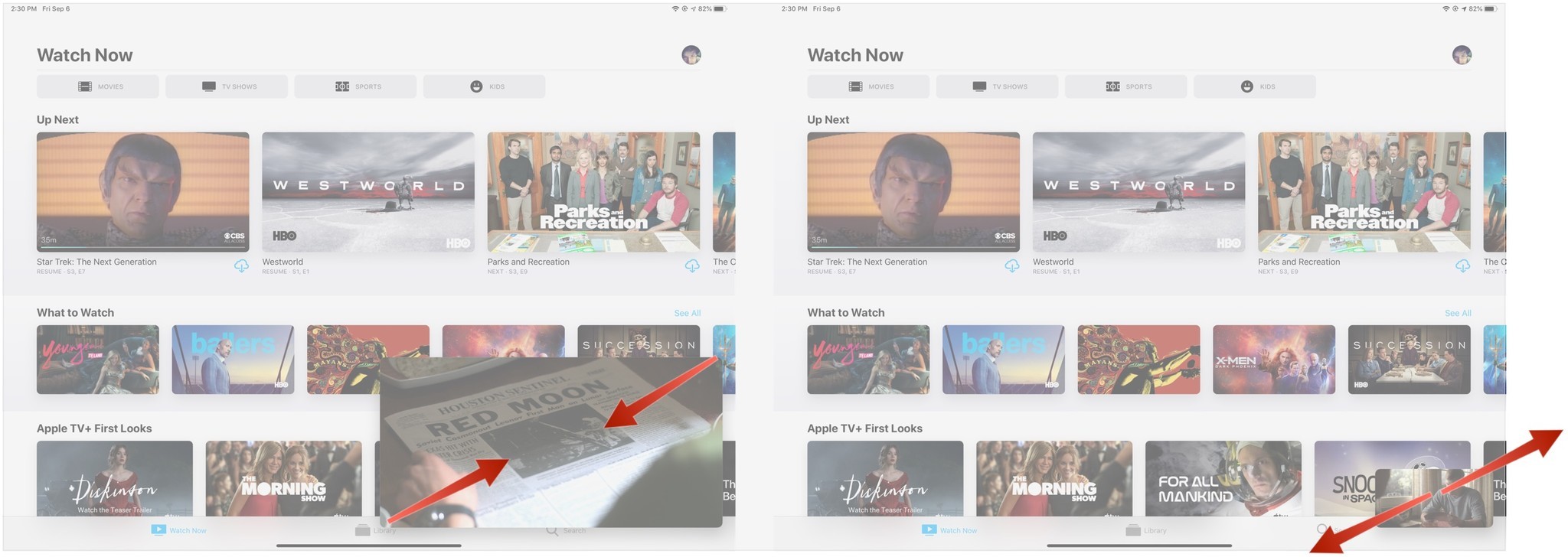The width and height of the screenshot is (1568, 557).
Task: Tap the Wi-Fi indicator in right status bar
Action: 1445,8
